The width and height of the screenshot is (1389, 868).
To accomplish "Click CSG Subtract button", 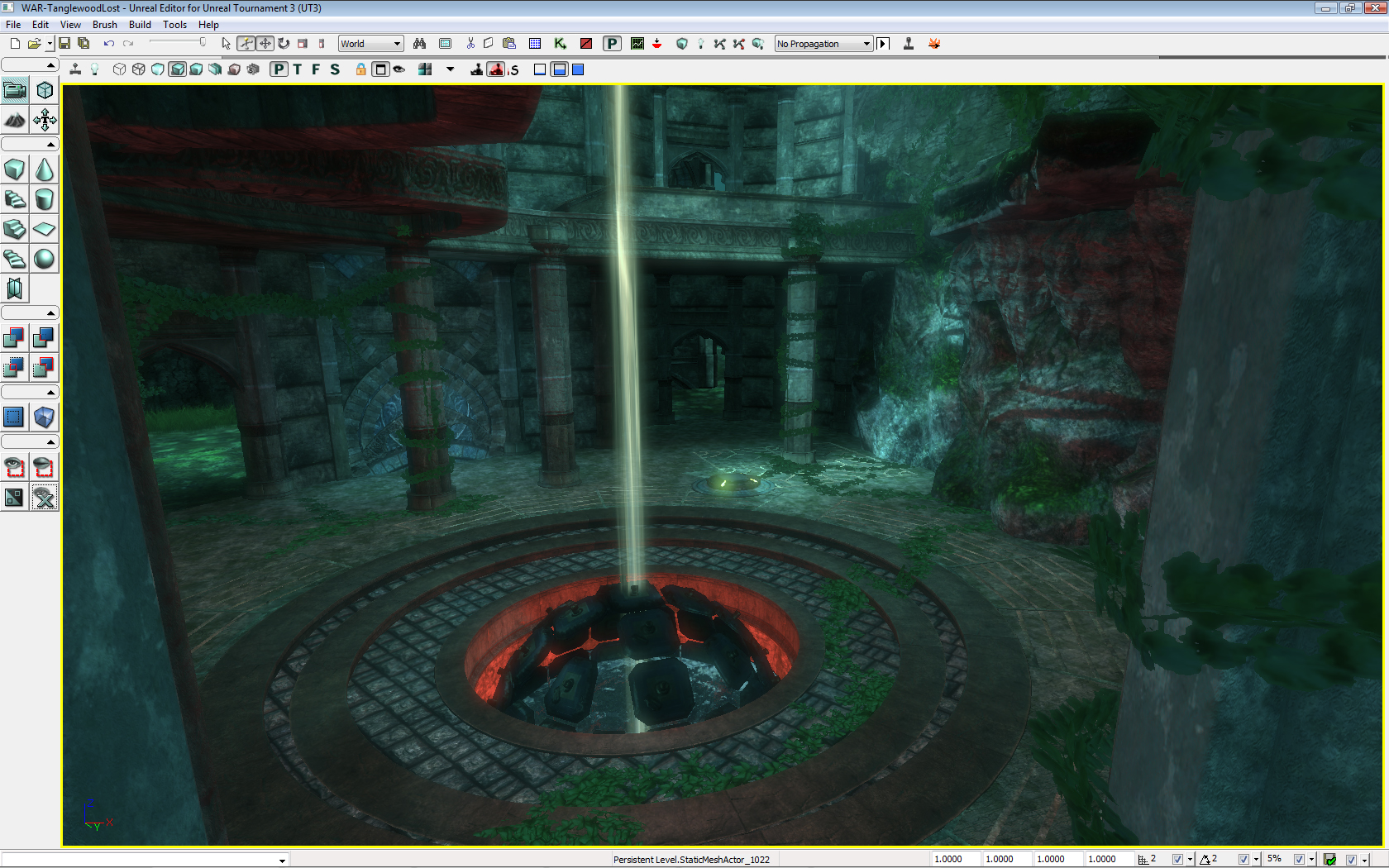I will (x=45, y=337).
